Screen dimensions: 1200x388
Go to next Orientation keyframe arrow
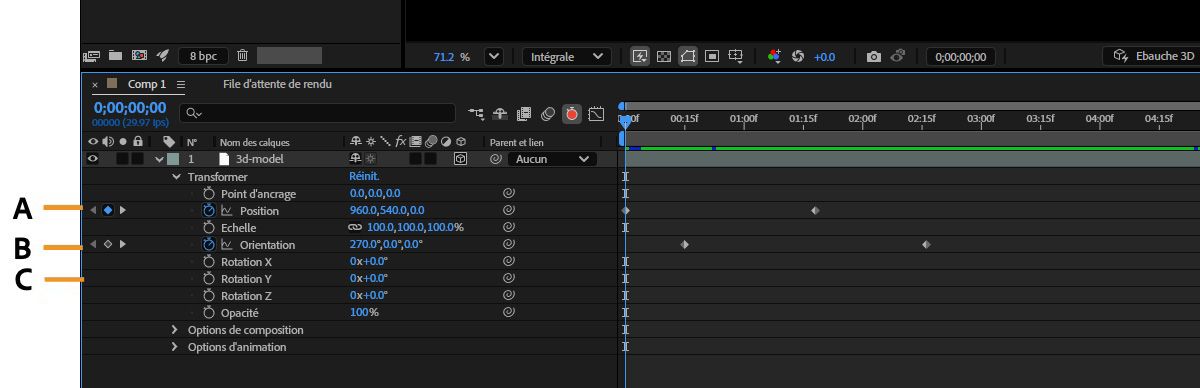(123, 244)
